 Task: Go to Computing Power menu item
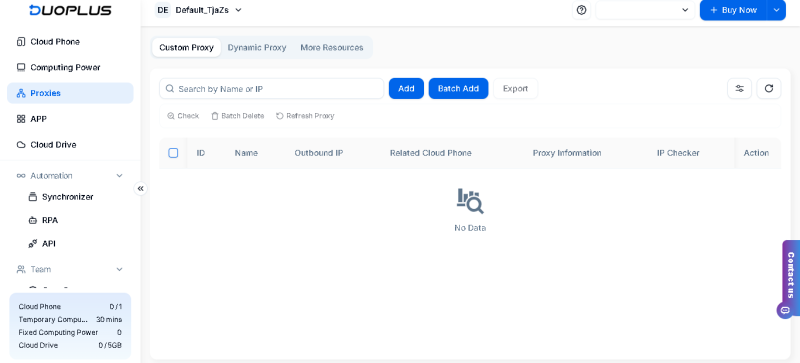click(70, 67)
